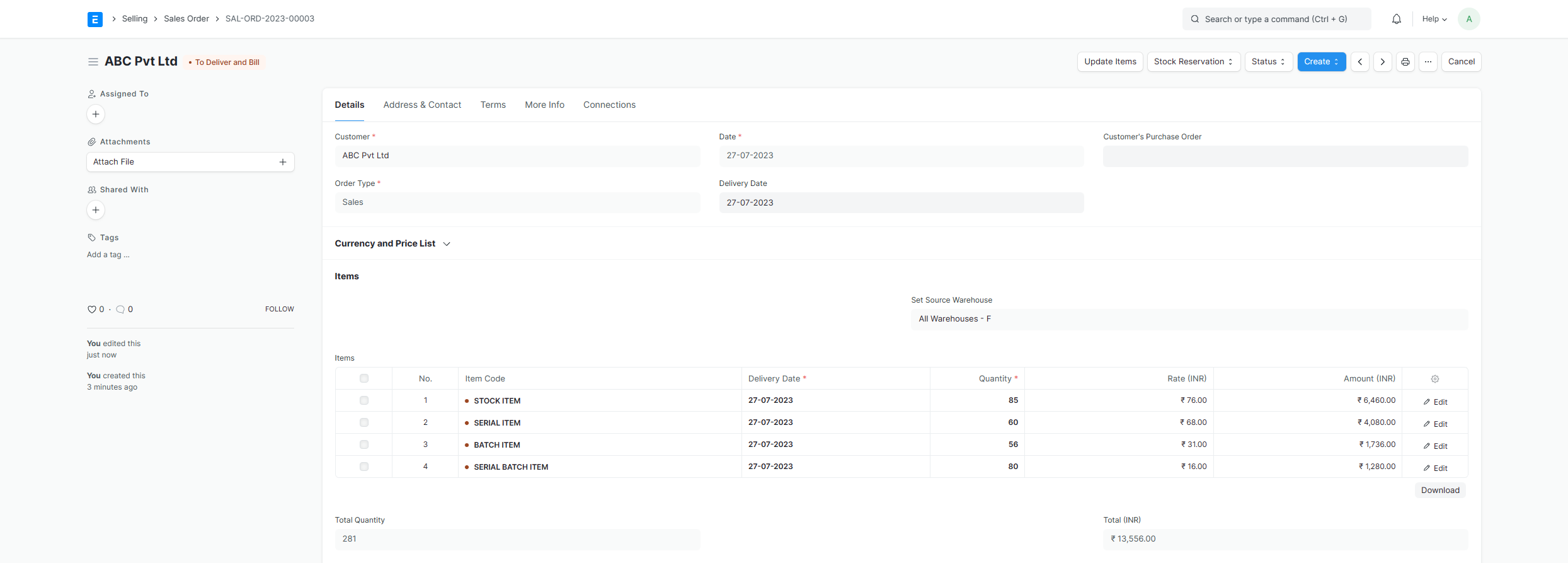This screenshot has height=563, width=1568.
Task: Go to previous document arrow
Action: (1359, 62)
